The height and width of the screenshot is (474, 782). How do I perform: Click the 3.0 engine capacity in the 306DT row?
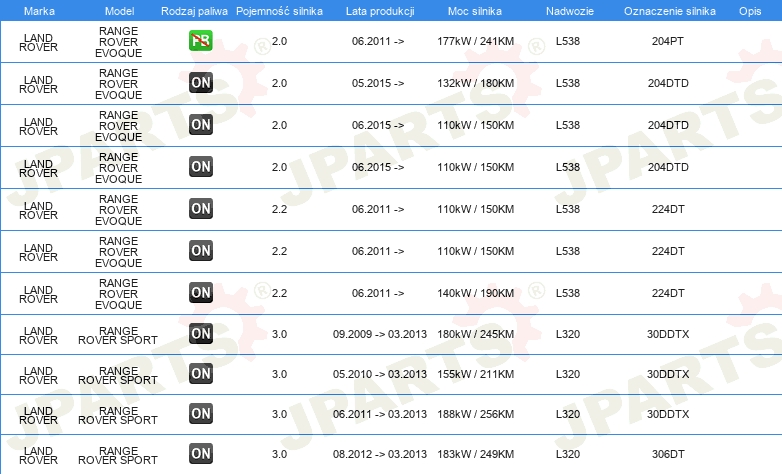pos(279,454)
